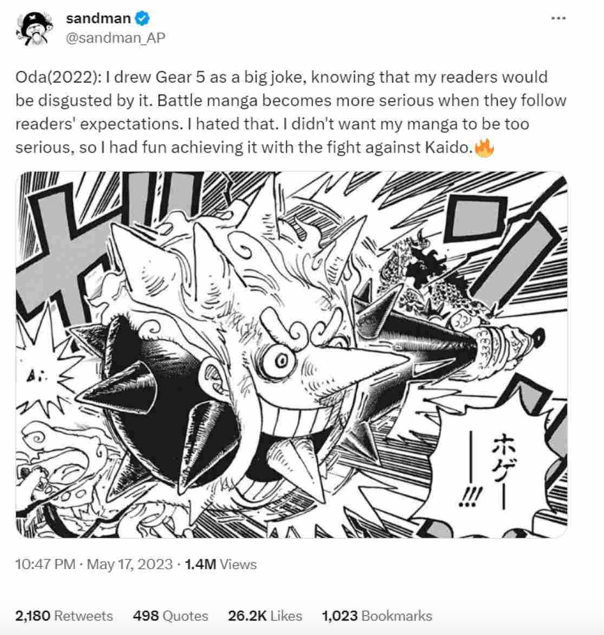604x635 pixels.
Task: Click the 10:47 PM timestamp
Action: pyautogui.click(x=45, y=564)
